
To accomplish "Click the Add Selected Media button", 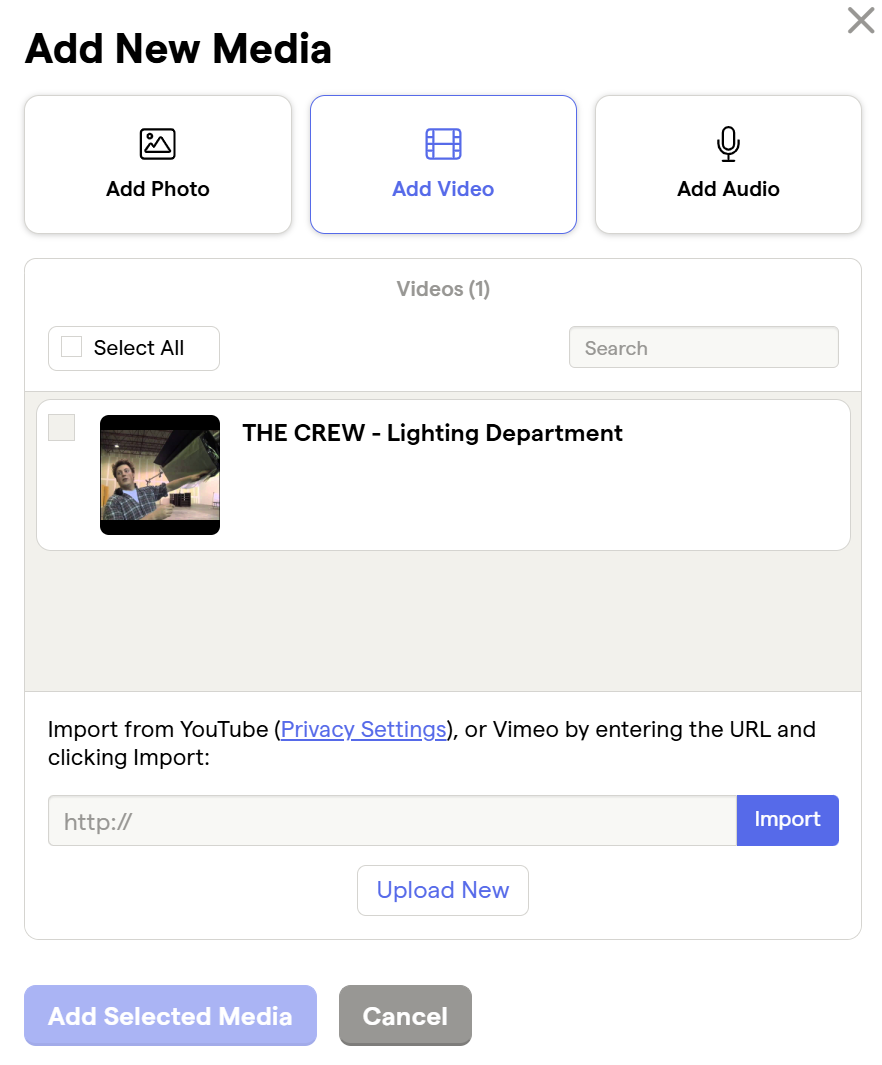I will click(170, 1016).
